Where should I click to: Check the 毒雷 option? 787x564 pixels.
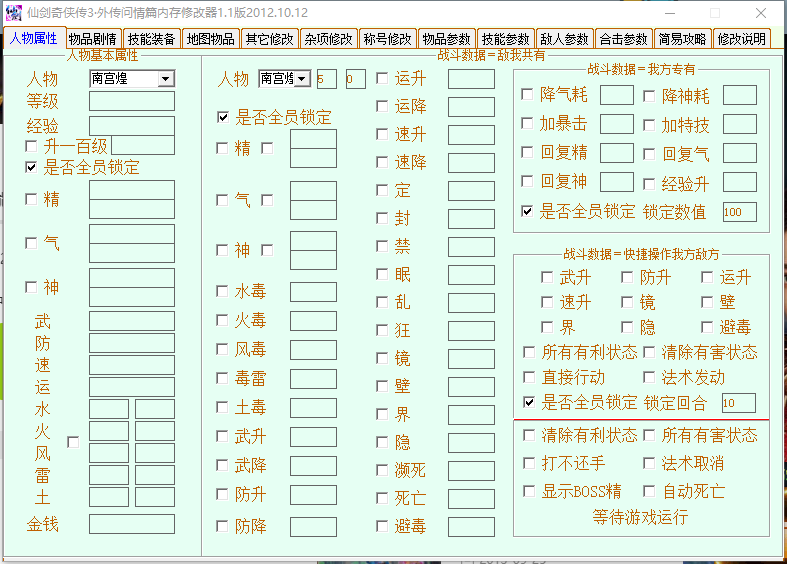point(222,378)
